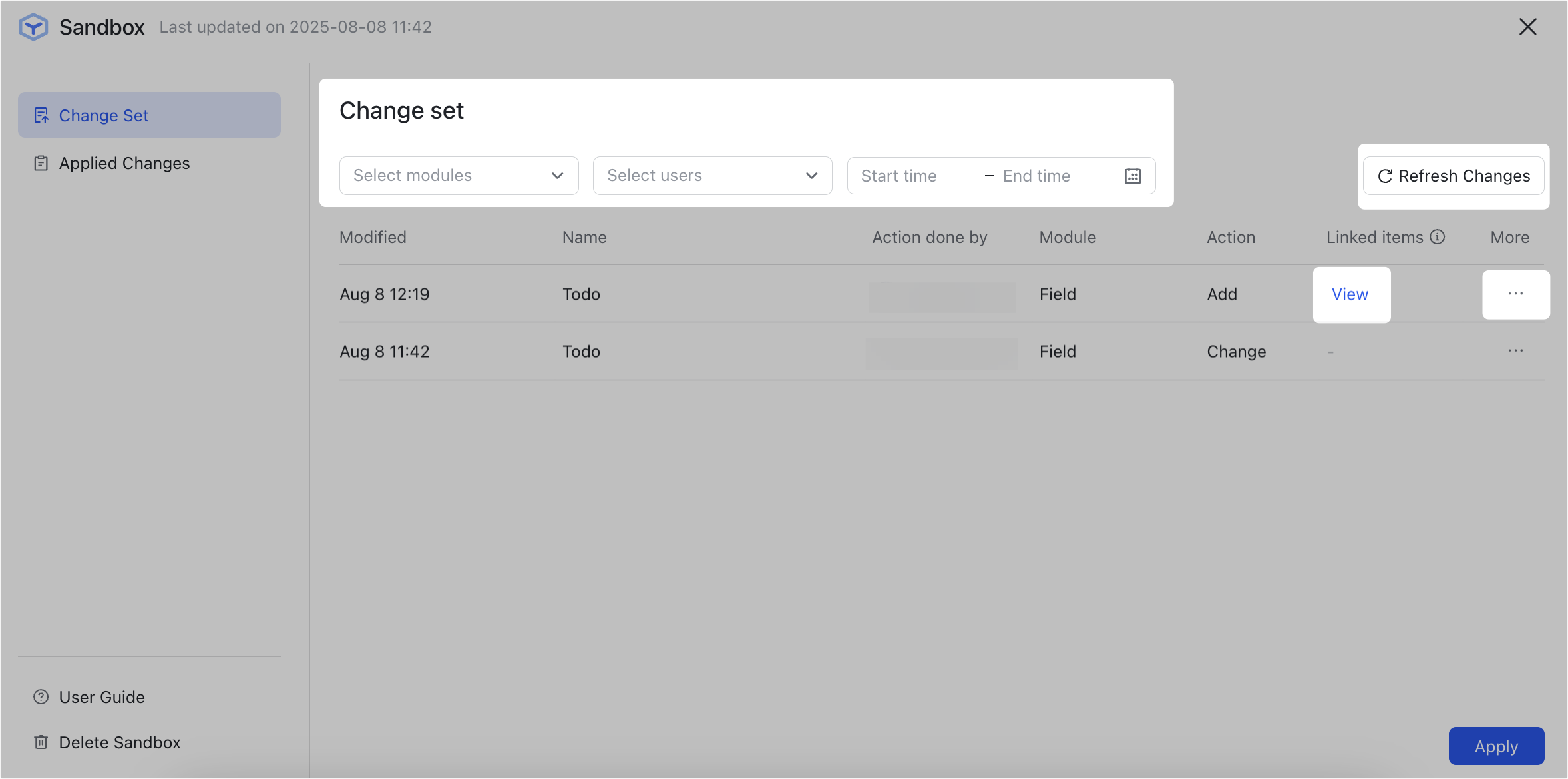Click the Start time field
The image size is (1568, 779).
917,176
